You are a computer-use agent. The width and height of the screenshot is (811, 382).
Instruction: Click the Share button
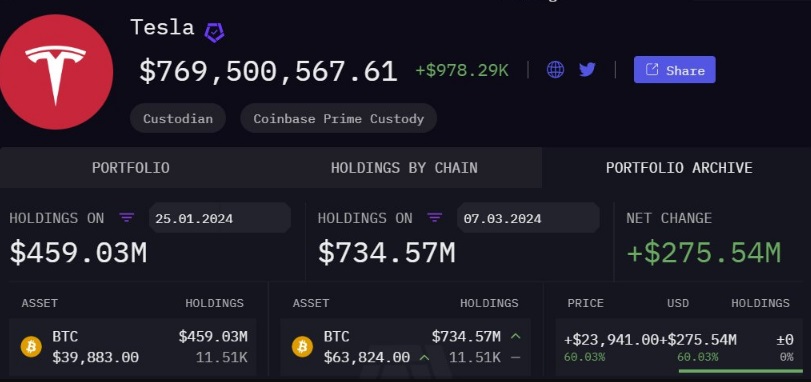pos(674,70)
